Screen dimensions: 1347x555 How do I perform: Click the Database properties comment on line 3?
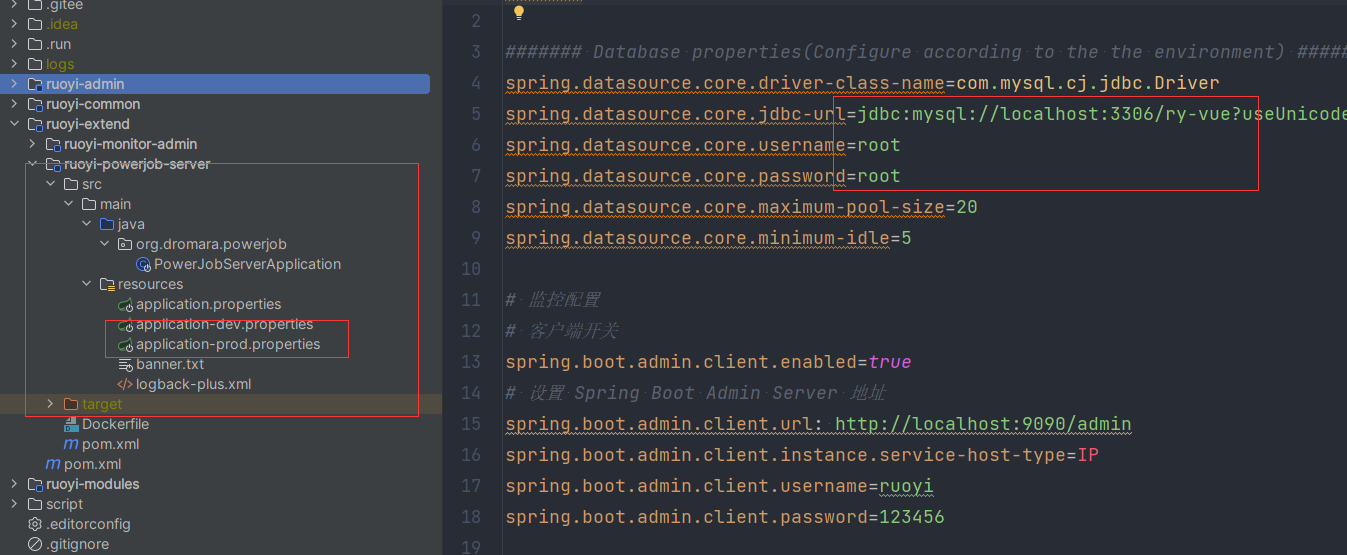(926, 52)
